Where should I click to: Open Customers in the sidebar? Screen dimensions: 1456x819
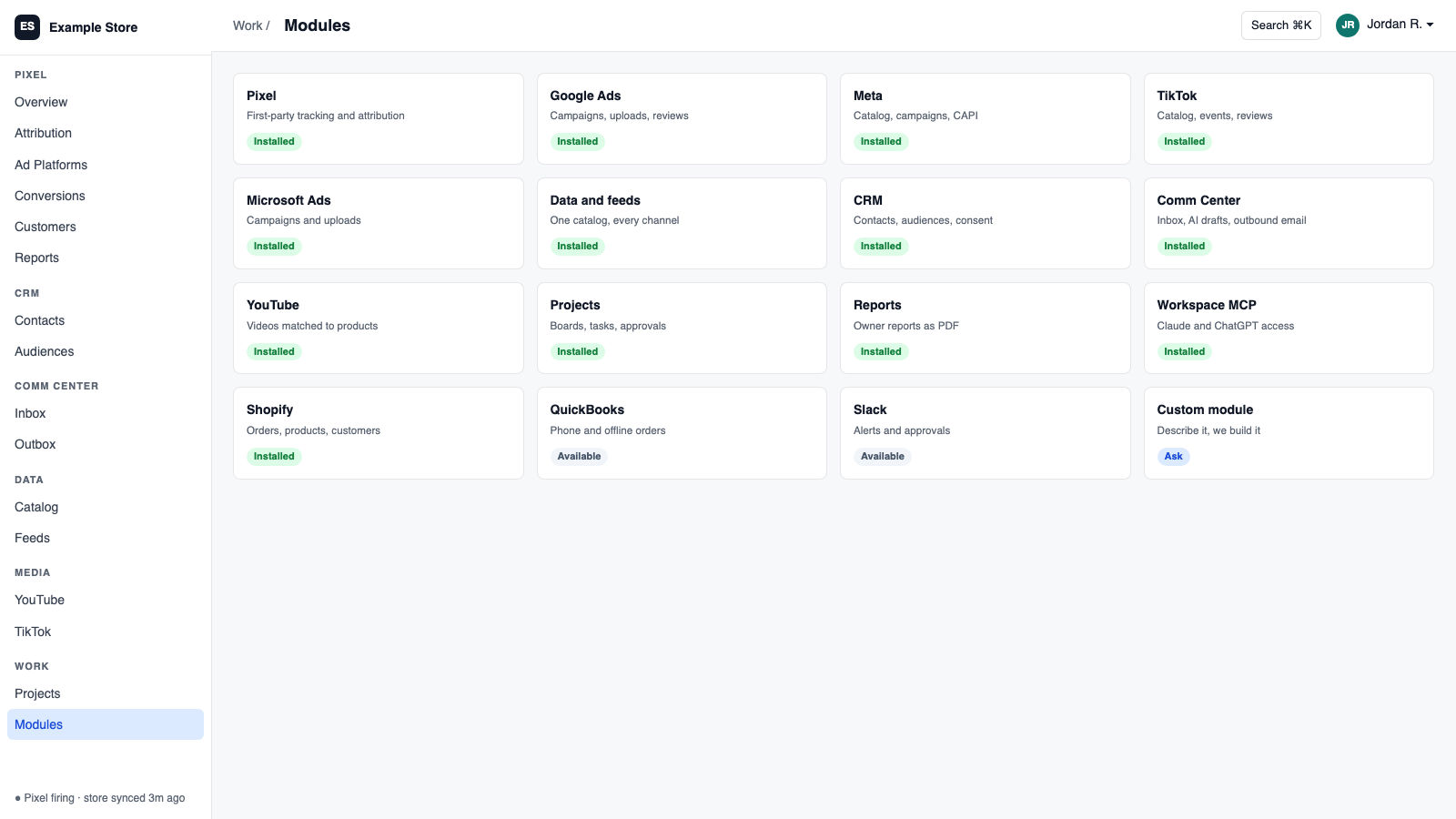(x=106, y=227)
